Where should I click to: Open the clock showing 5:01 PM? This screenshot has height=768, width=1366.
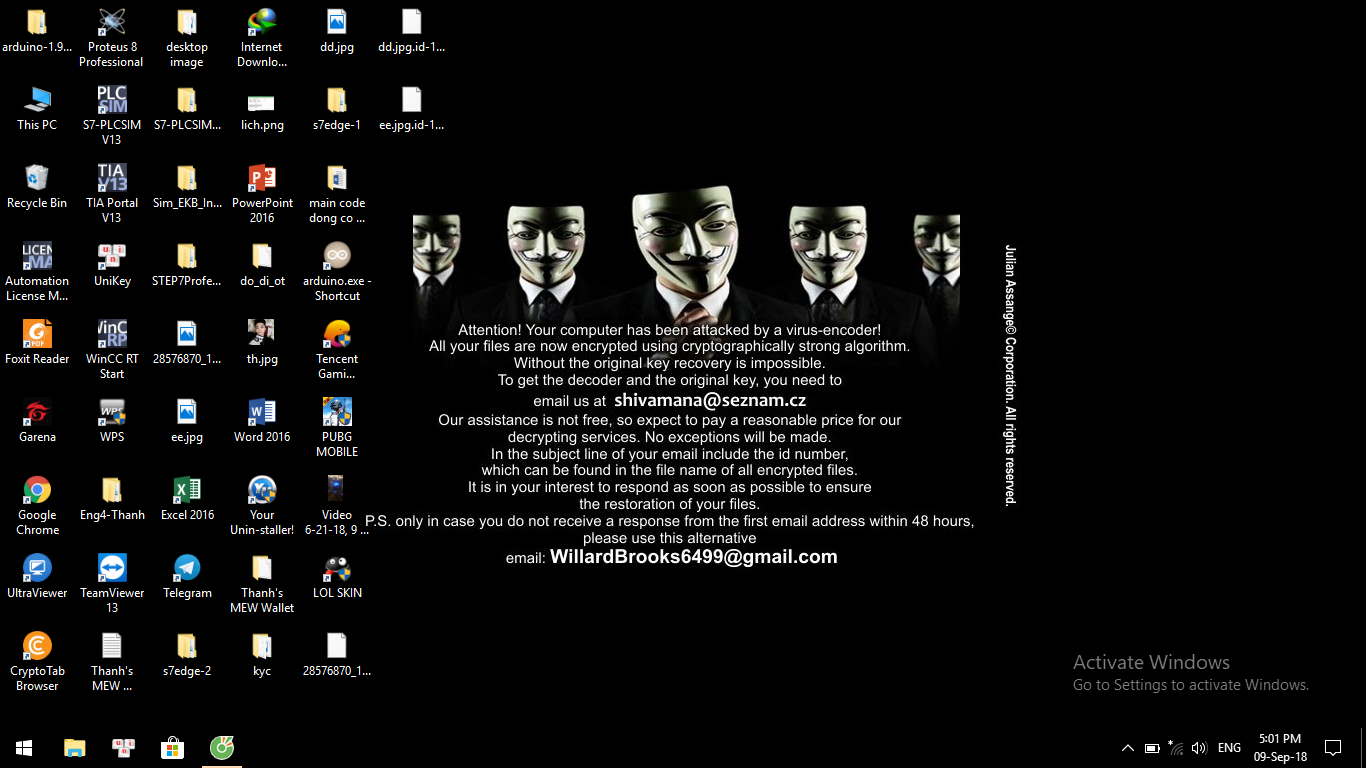[1280, 748]
